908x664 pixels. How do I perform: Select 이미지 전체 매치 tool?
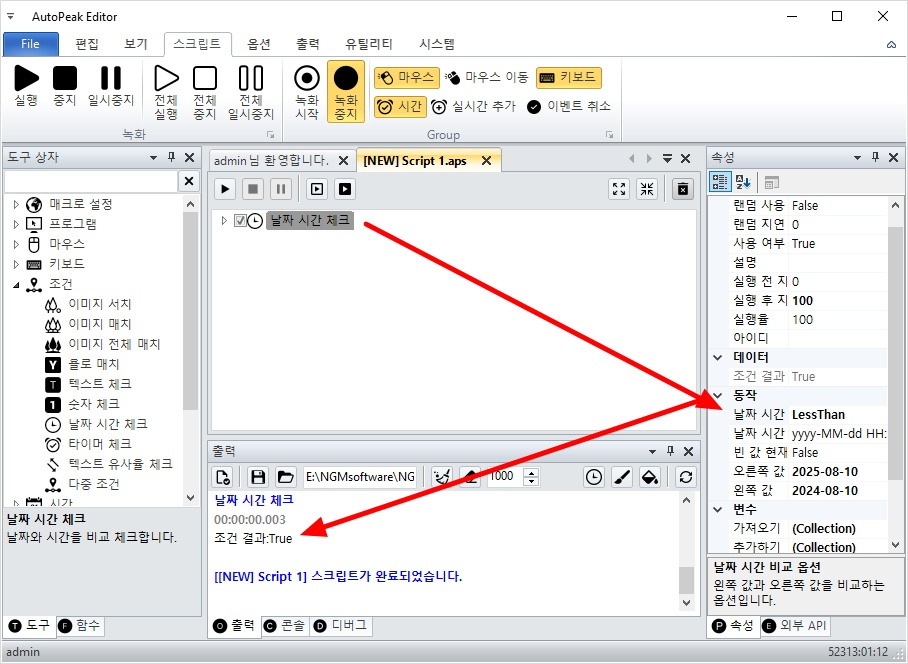(102, 344)
